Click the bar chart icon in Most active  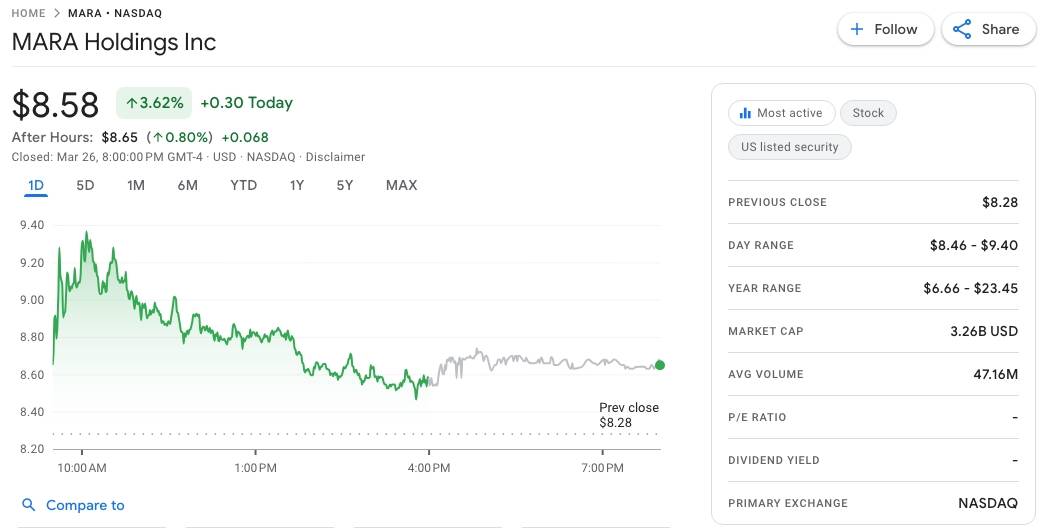point(745,113)
